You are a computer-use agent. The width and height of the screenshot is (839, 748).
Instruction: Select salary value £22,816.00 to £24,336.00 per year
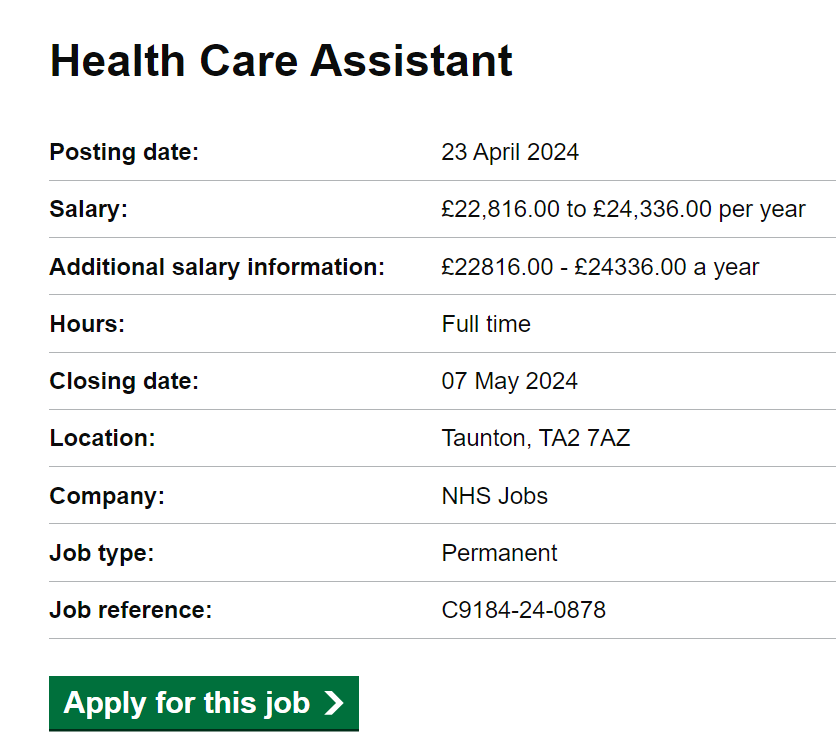tap(623, 209)
